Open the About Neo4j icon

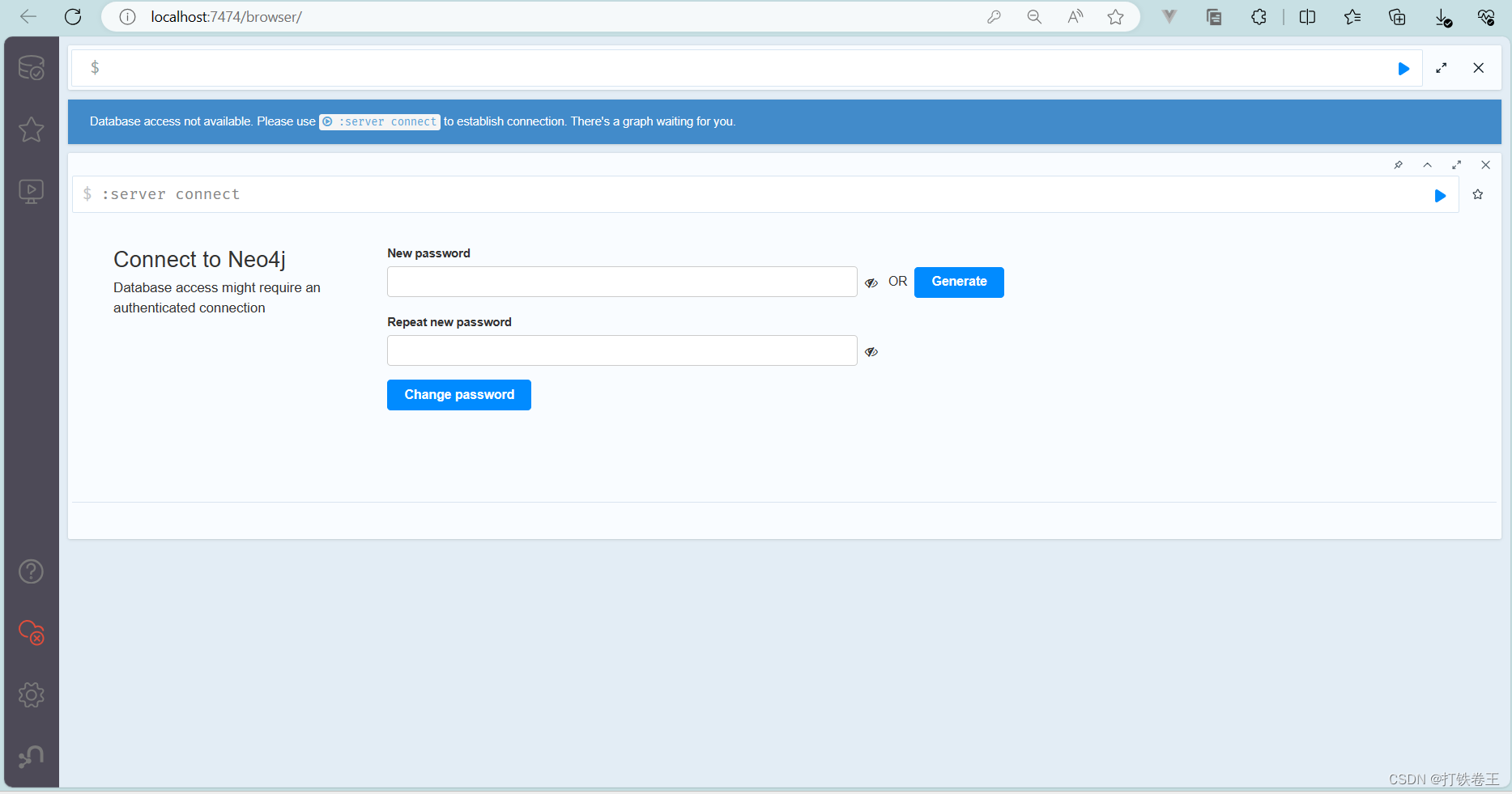point(32,756)
